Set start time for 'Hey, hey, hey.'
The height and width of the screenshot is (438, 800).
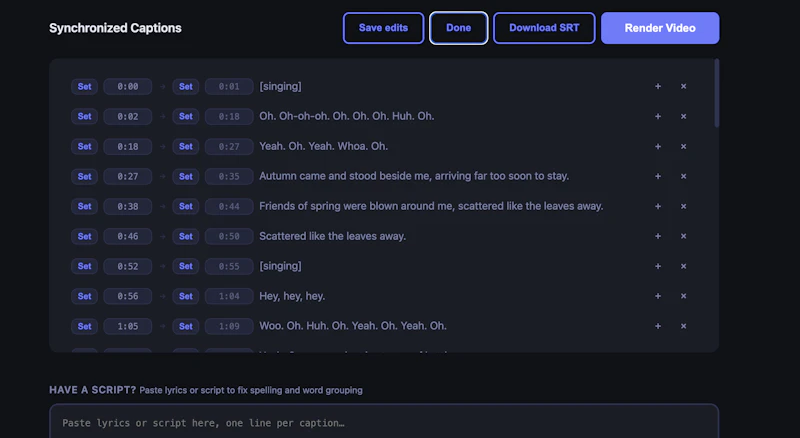coord(84,296)
